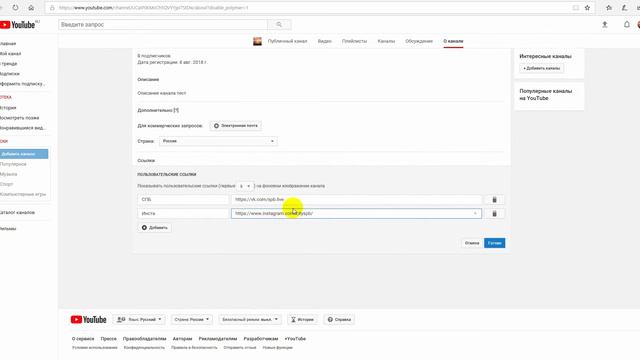Click the blue 'Готово' button

[x=494, y=243]
